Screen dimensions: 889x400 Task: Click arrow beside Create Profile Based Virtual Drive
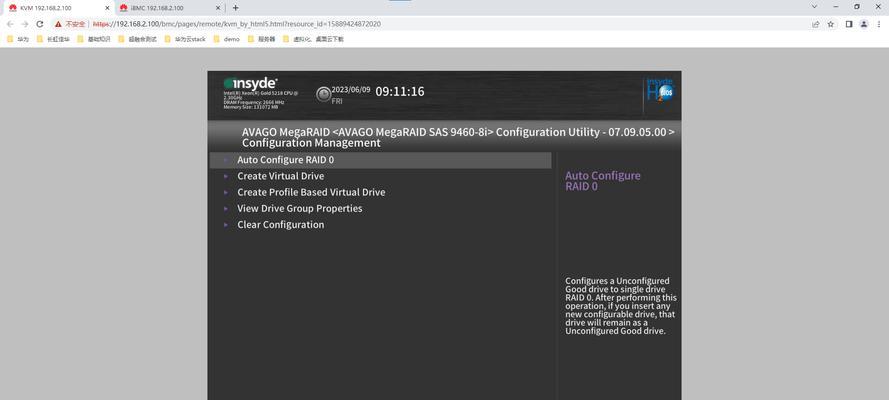pos(226,193)
